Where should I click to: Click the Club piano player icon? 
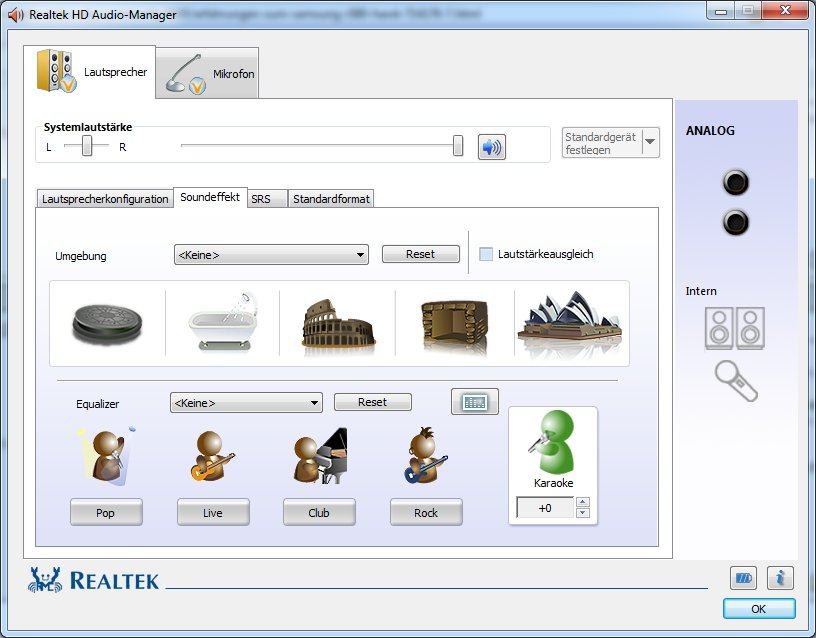[320, 456]
